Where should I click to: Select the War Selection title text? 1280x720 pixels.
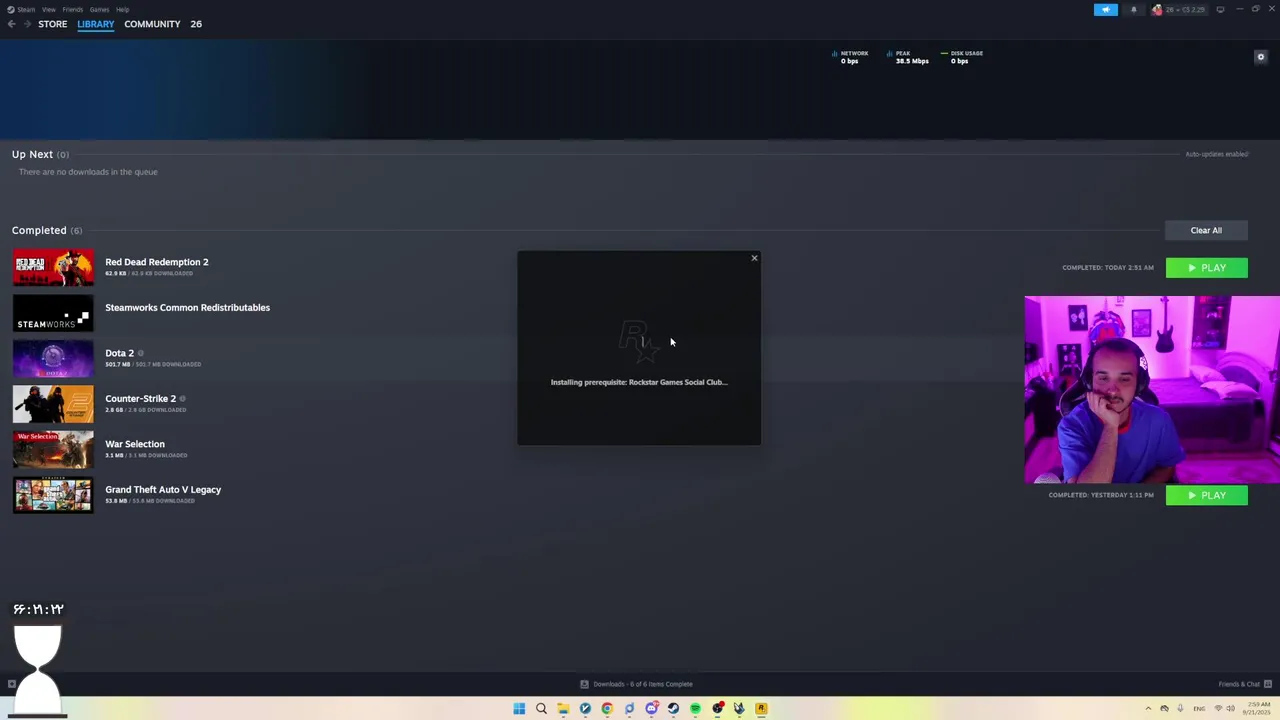click(x=135, y=444)
